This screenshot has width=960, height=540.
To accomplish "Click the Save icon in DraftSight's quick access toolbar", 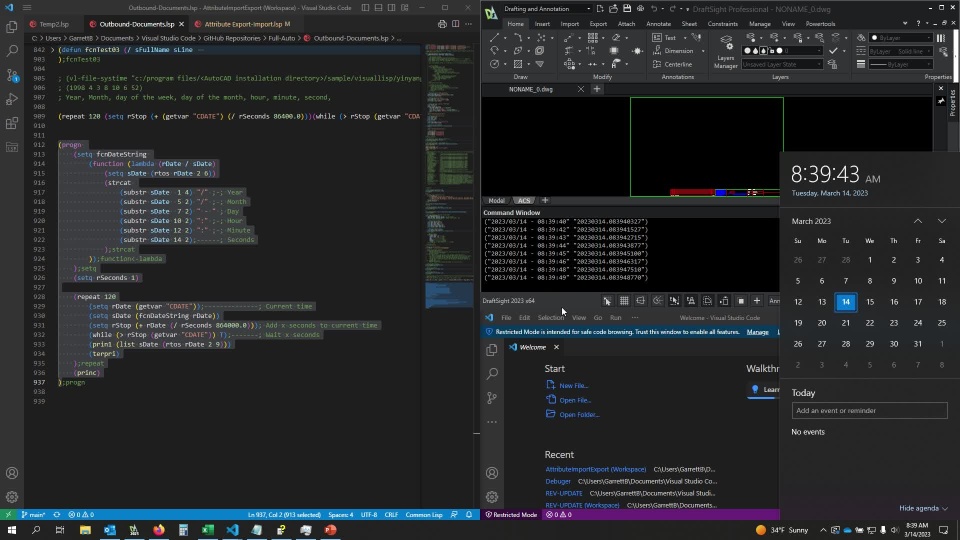I will (625, 9).
